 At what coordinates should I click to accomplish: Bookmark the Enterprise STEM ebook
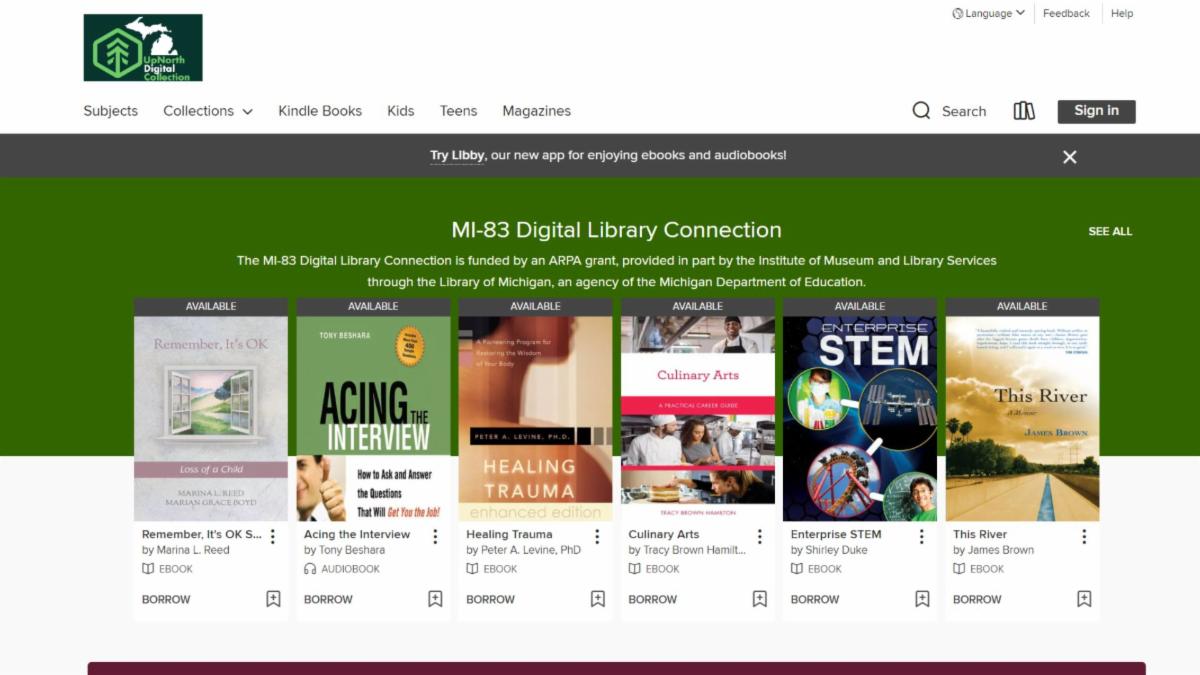pos(922,599)
